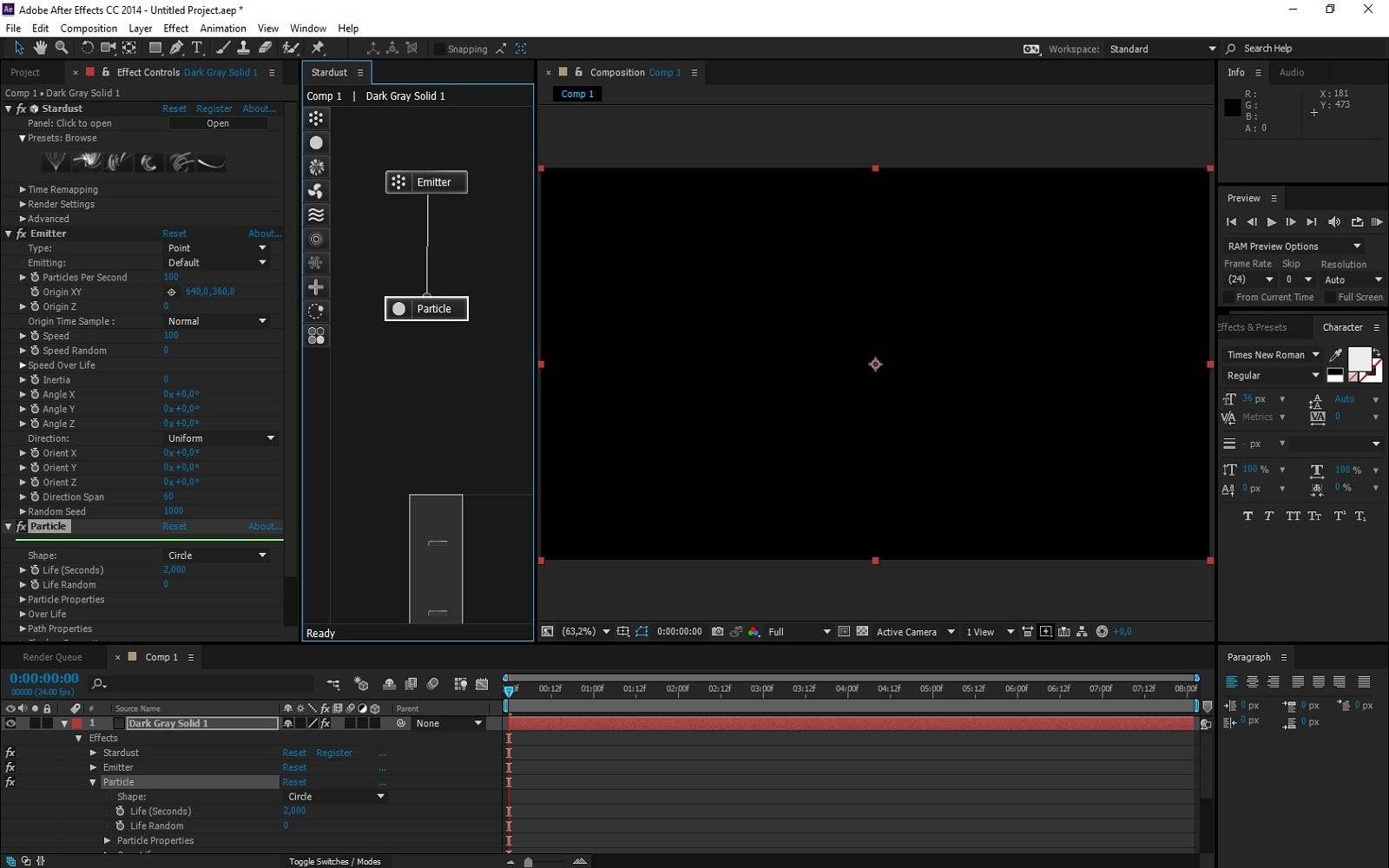
Task: Select the Puppet Pin tool
Action: [x=318, y=48]
